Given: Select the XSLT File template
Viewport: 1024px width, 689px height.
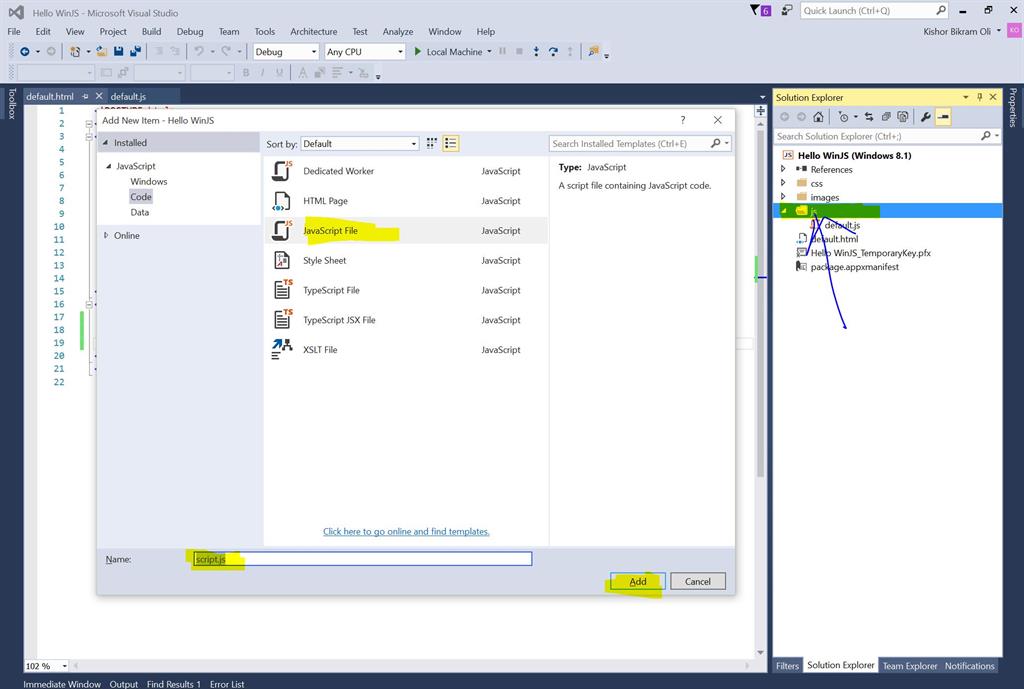Looking at the screenshot, I should tap(406, 349).
